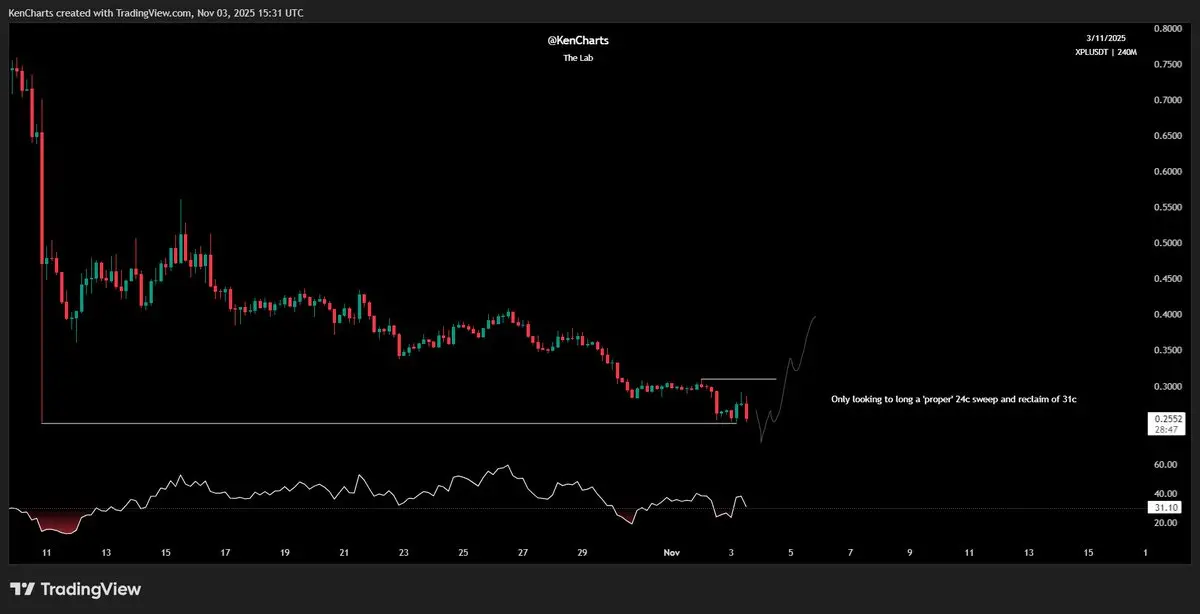The height and width of the screenshot is (614, 1200).
Task: Click the '21' date on time axis
Action: (345, 552)
